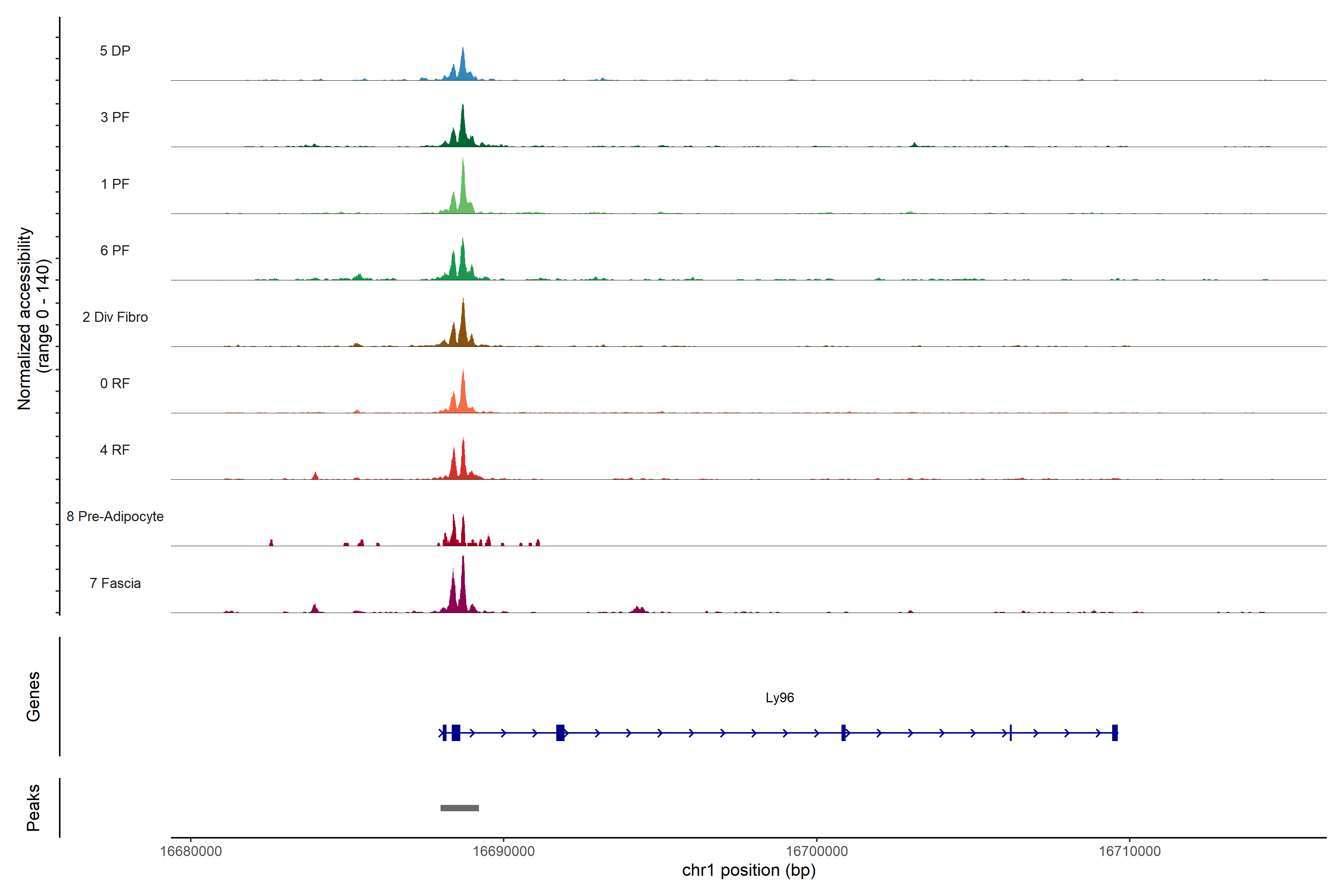Screen dimensions: 1344x896
Task: Click the 6 PF track label
Action: 115,250
